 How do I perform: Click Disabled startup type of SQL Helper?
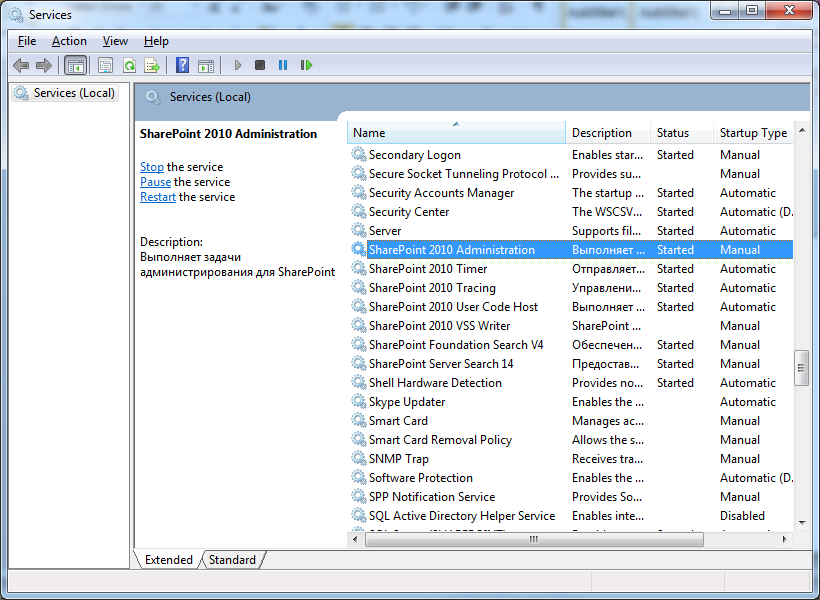tap(742, 516)
